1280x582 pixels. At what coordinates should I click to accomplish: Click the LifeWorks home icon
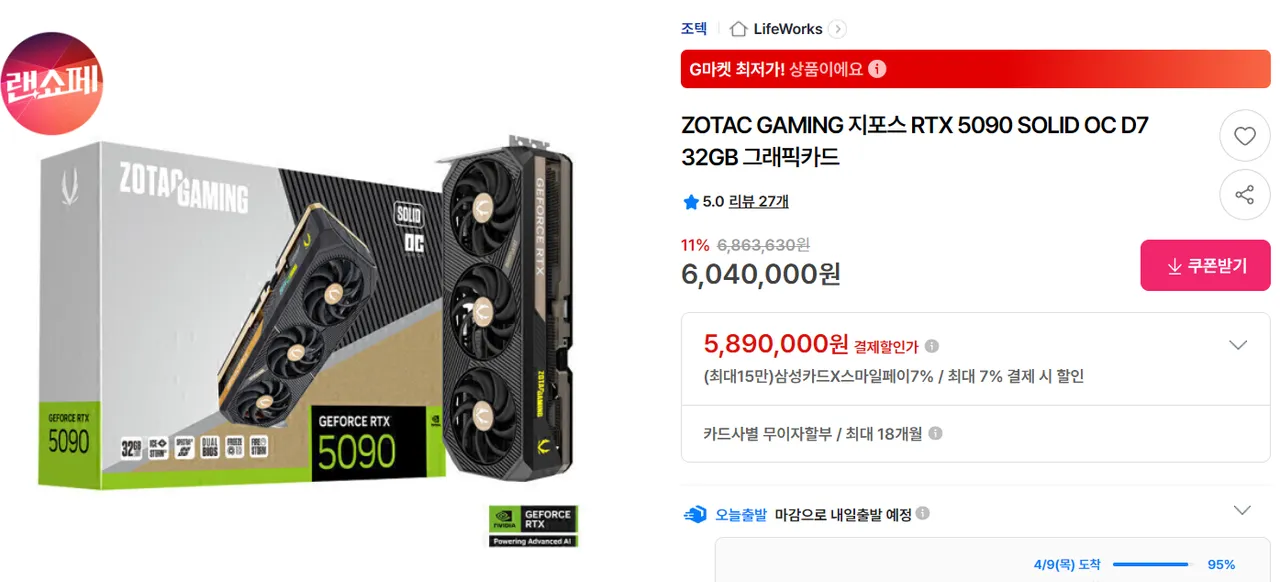pos(738,29)
